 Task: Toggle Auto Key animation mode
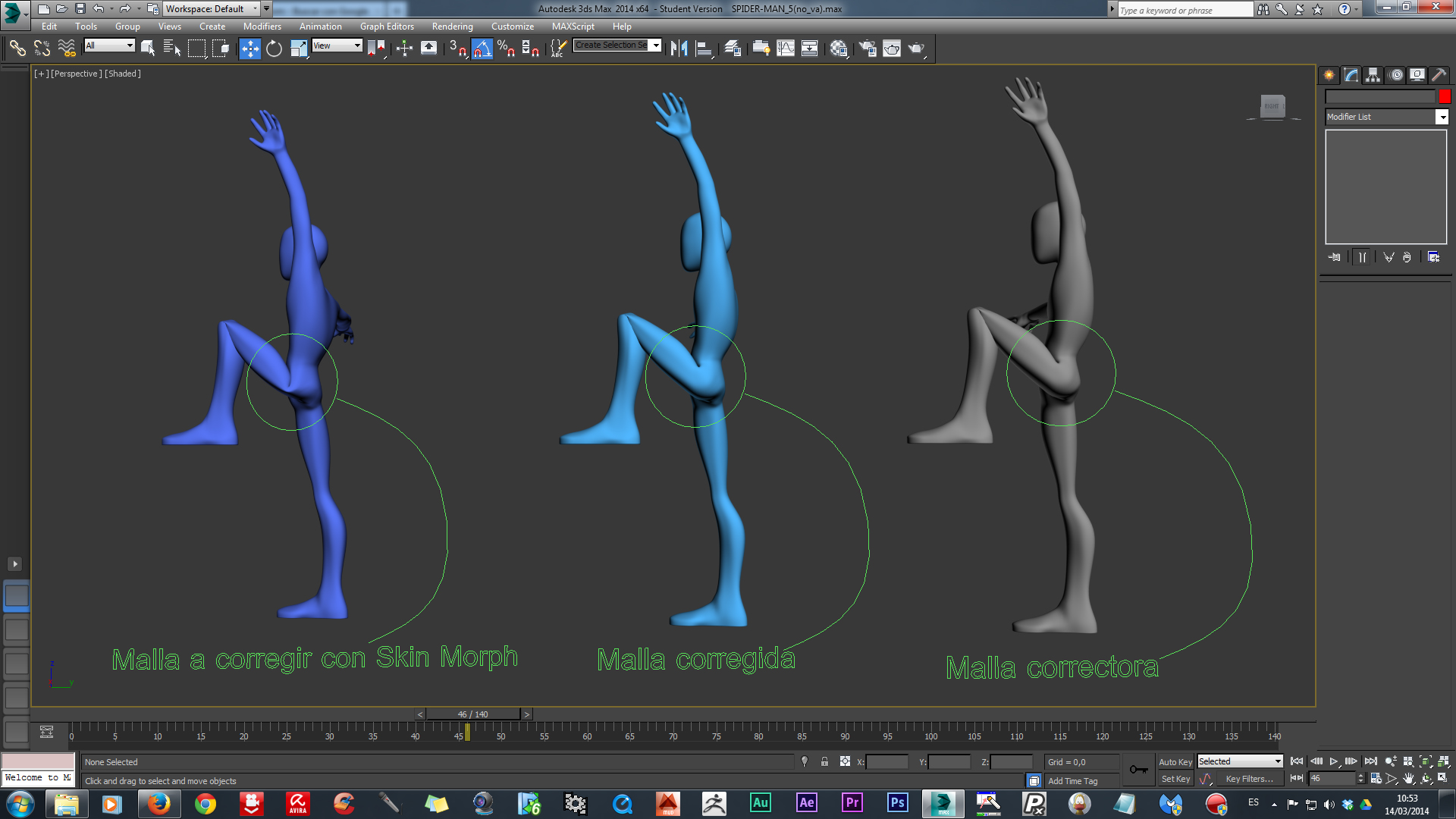pos(1175,761)
